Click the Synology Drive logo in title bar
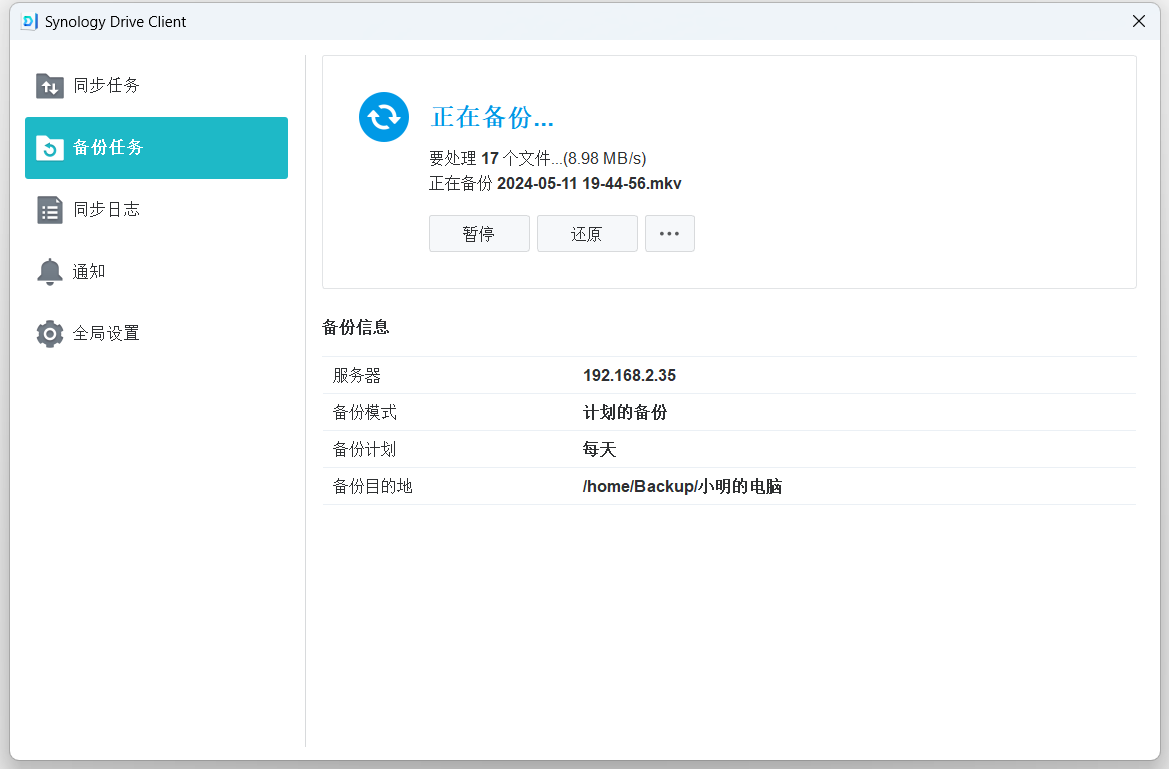Image resolution: width=1169 pixels, height=769 pixels. 29,21
